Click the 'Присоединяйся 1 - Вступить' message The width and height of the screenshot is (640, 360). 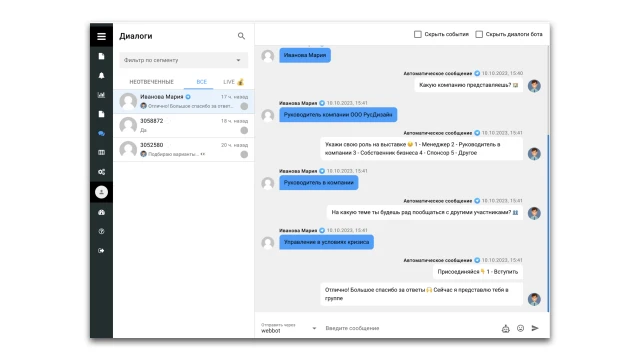click(478, 272)
